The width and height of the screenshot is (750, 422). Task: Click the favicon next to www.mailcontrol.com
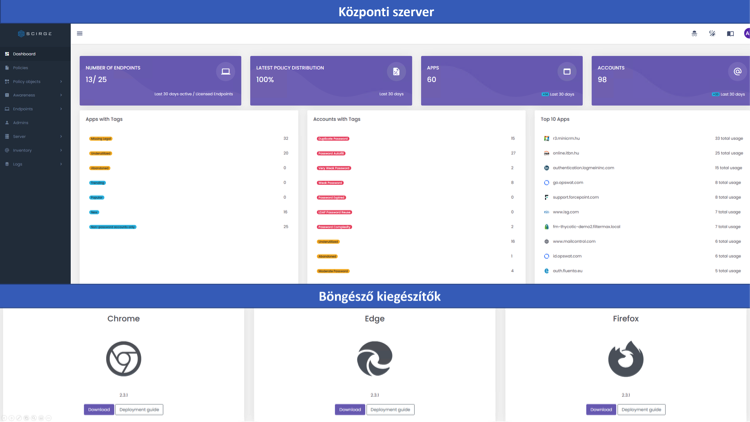pyautogui.click(x=547, y=242)
